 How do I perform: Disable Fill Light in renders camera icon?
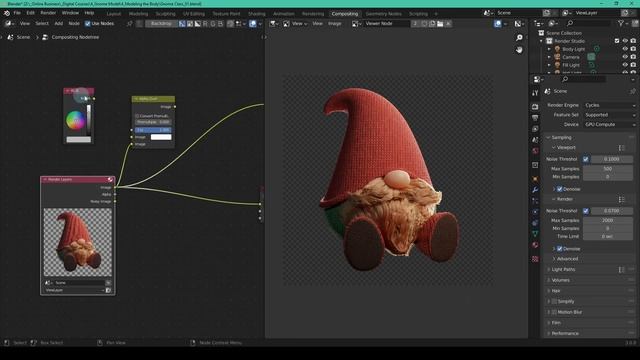pos(633,65)
